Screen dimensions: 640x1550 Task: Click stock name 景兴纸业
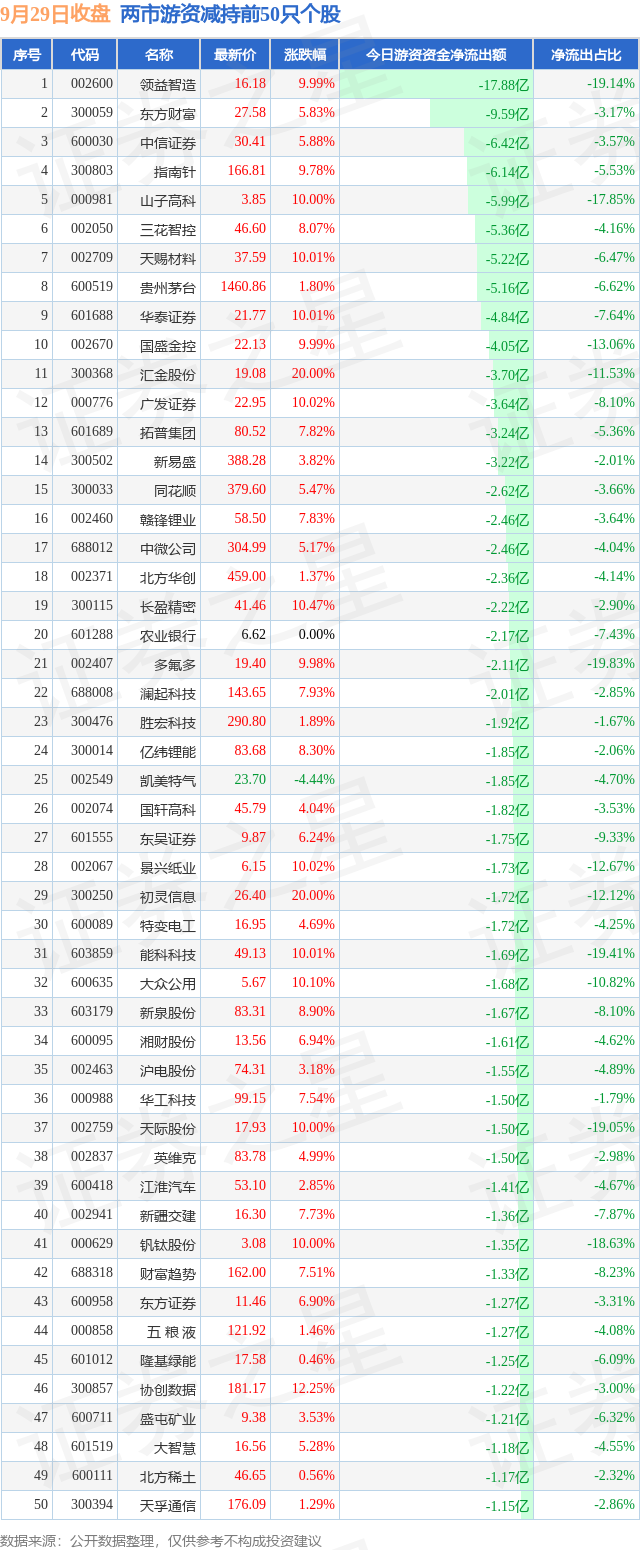point(168,868)
